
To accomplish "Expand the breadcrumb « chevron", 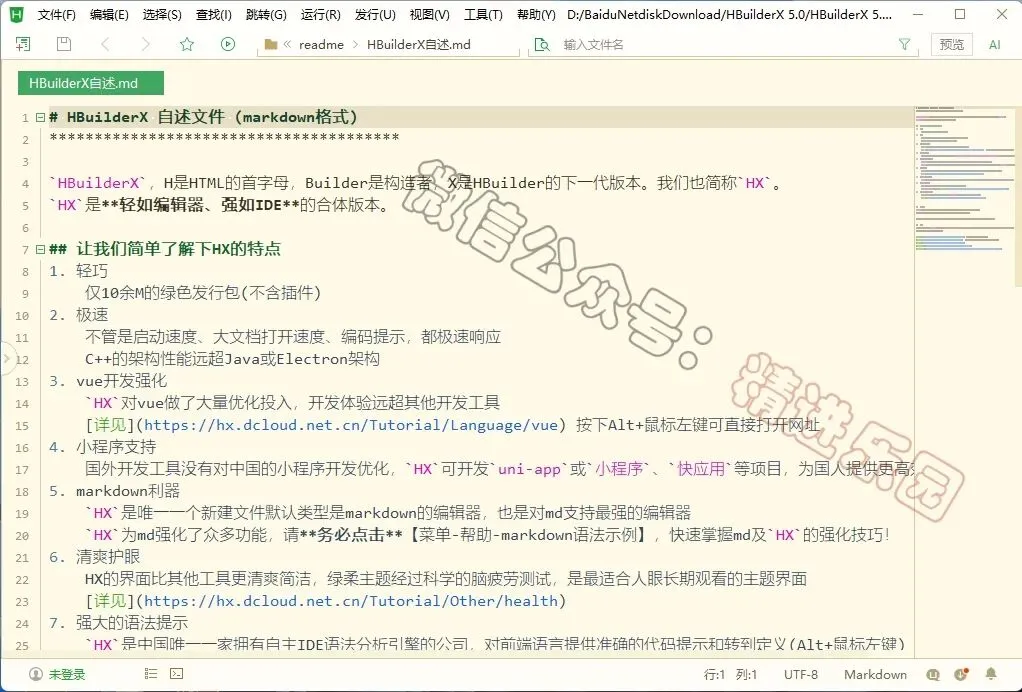I will click(x=287, y=44).
